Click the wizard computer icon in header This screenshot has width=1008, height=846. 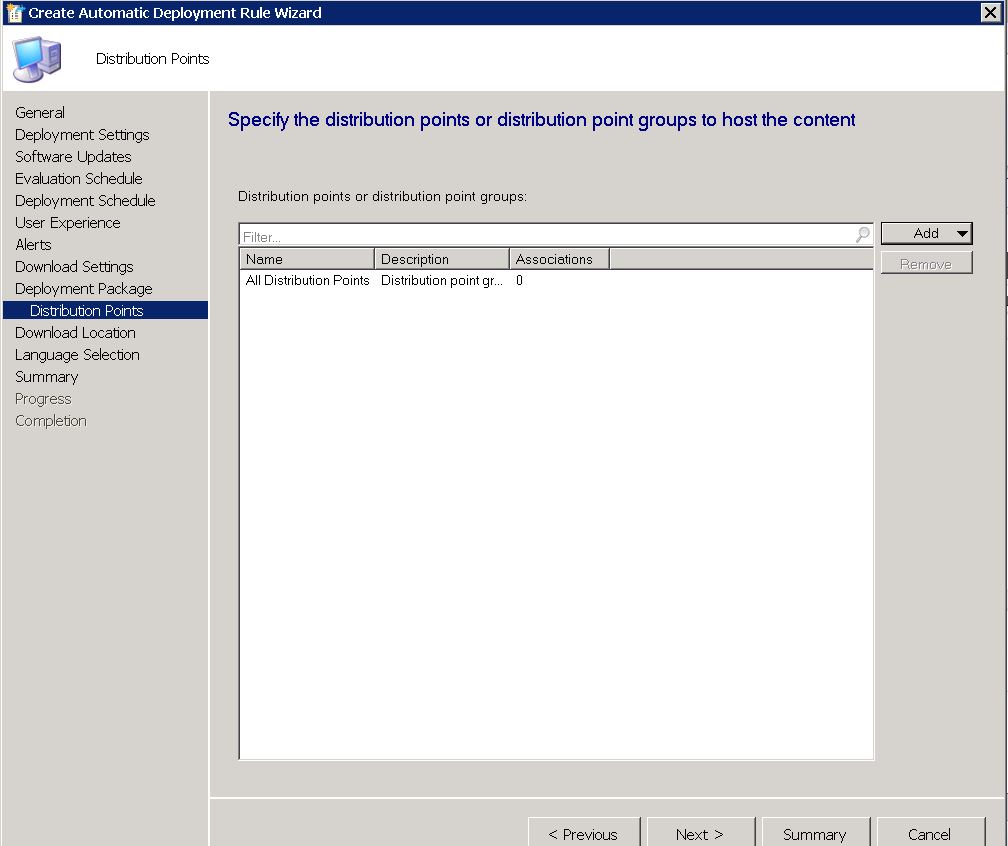point(37,59)
